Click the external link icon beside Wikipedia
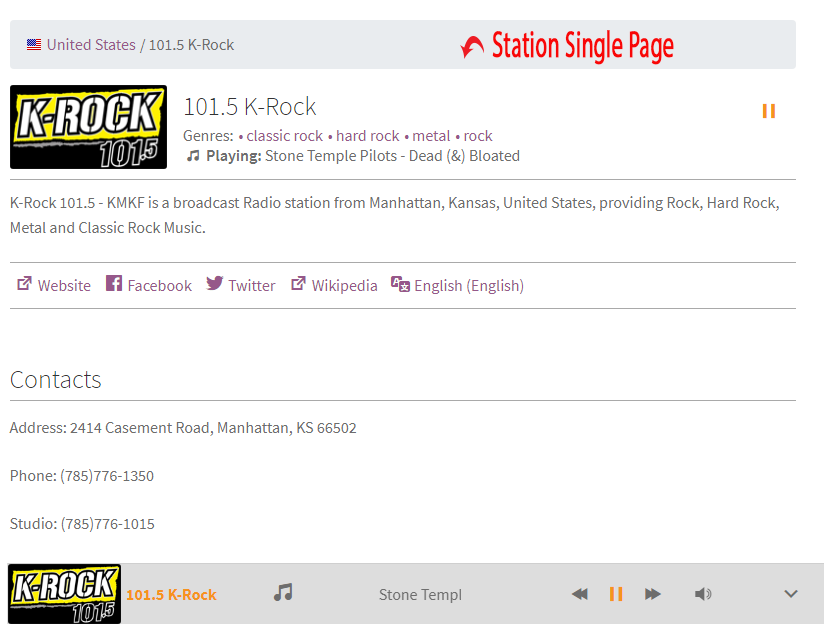Screen dimensions: 824x624 (x=298, y=284)
